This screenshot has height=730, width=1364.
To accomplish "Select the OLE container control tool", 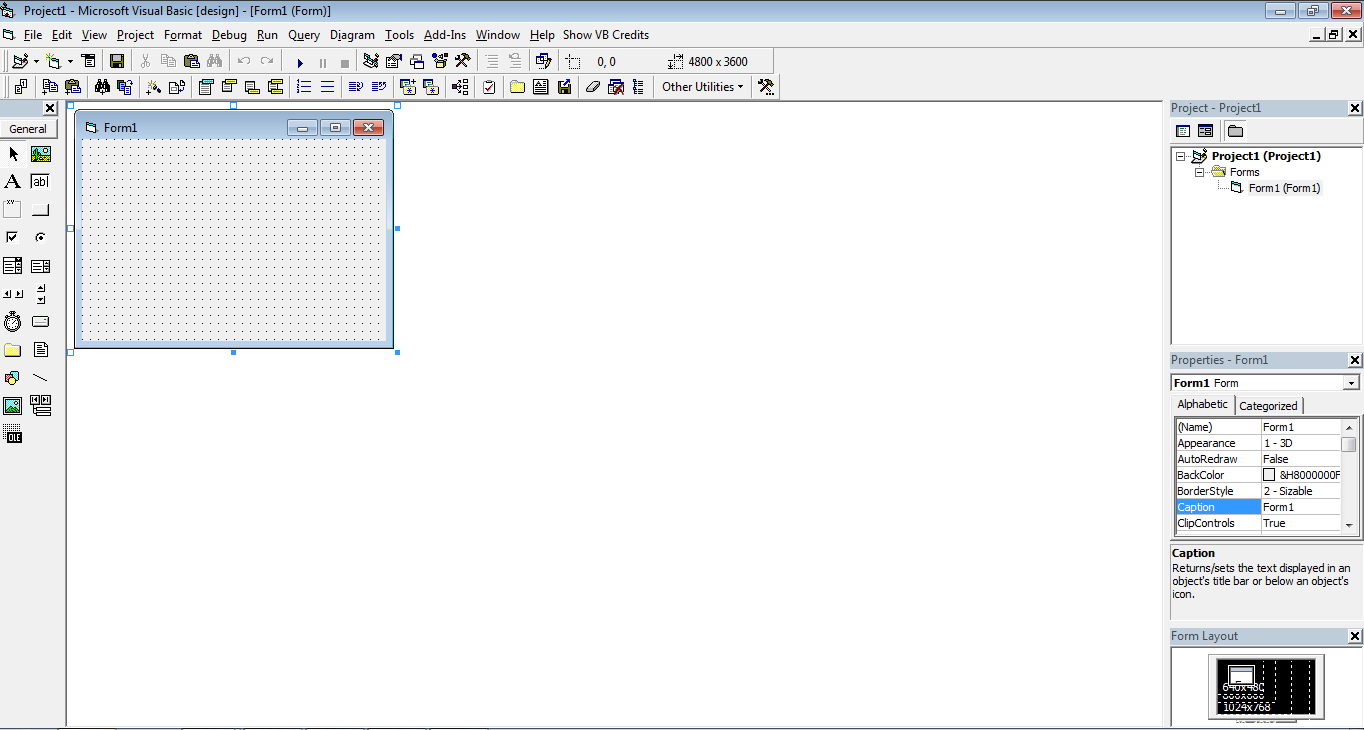I will [x=14, y=434].
